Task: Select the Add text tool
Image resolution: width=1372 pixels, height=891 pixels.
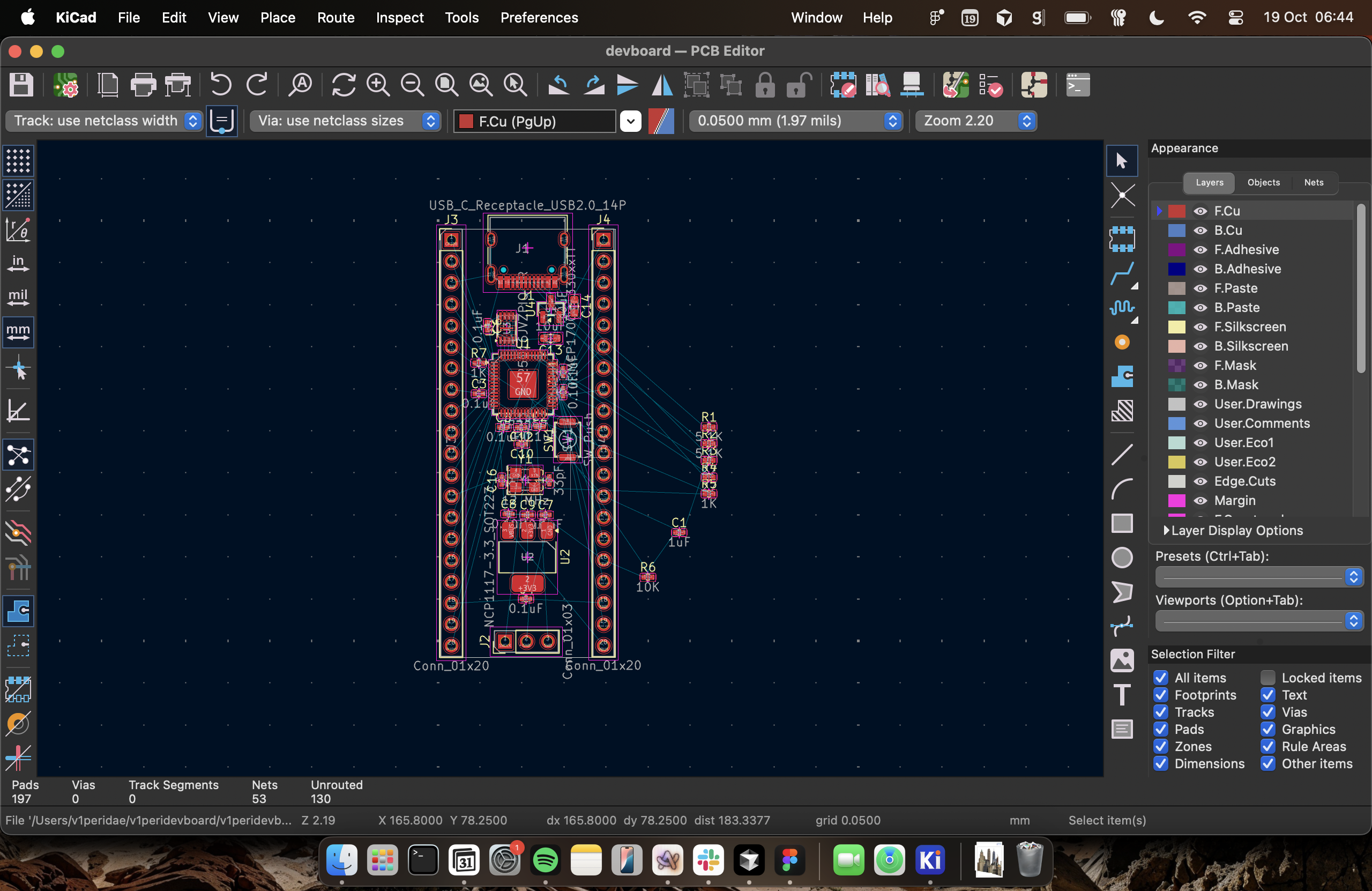Action: tap(1121, 695)
